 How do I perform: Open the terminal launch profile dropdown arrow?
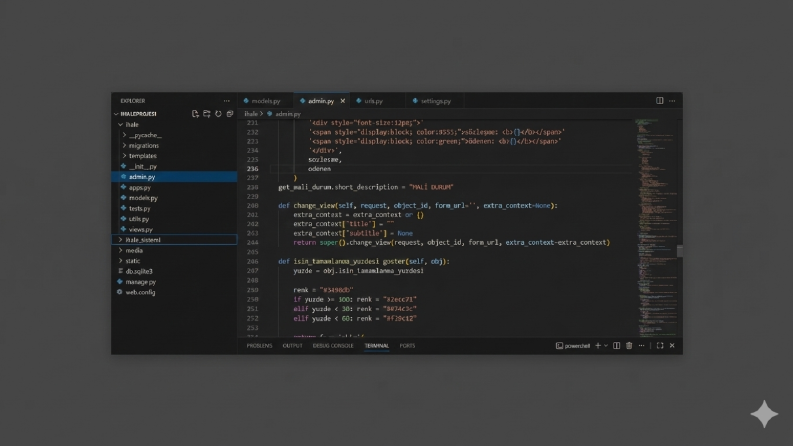click(x=605, y=345)
